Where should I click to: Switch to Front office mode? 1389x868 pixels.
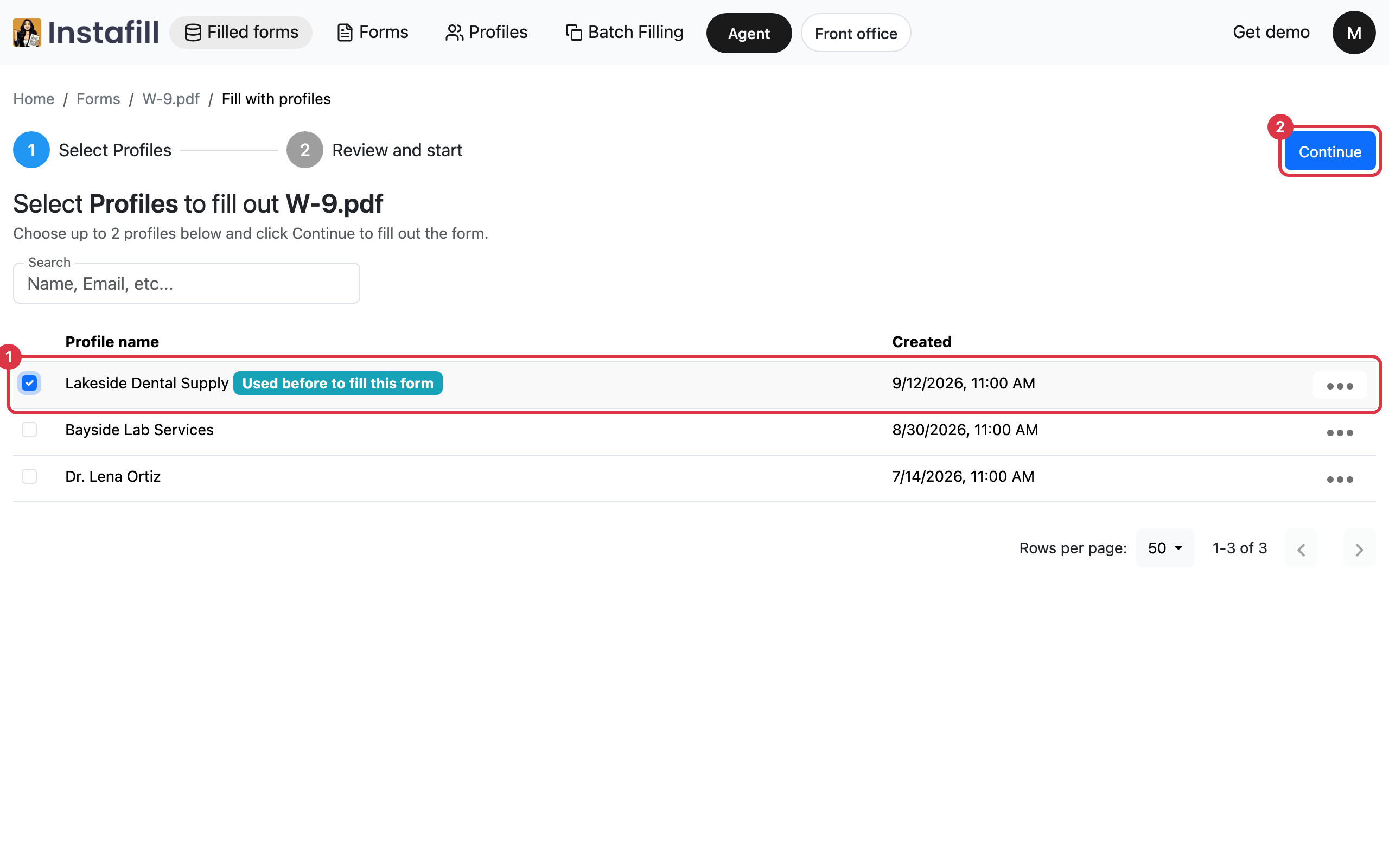(856, 33)
